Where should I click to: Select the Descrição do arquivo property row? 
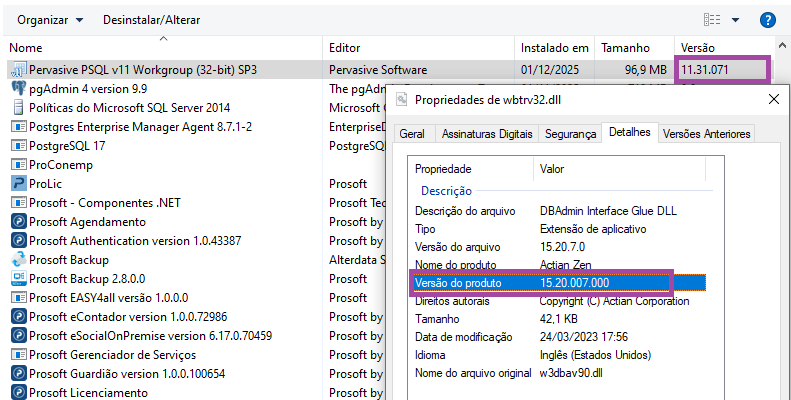(x=559, y=211)
